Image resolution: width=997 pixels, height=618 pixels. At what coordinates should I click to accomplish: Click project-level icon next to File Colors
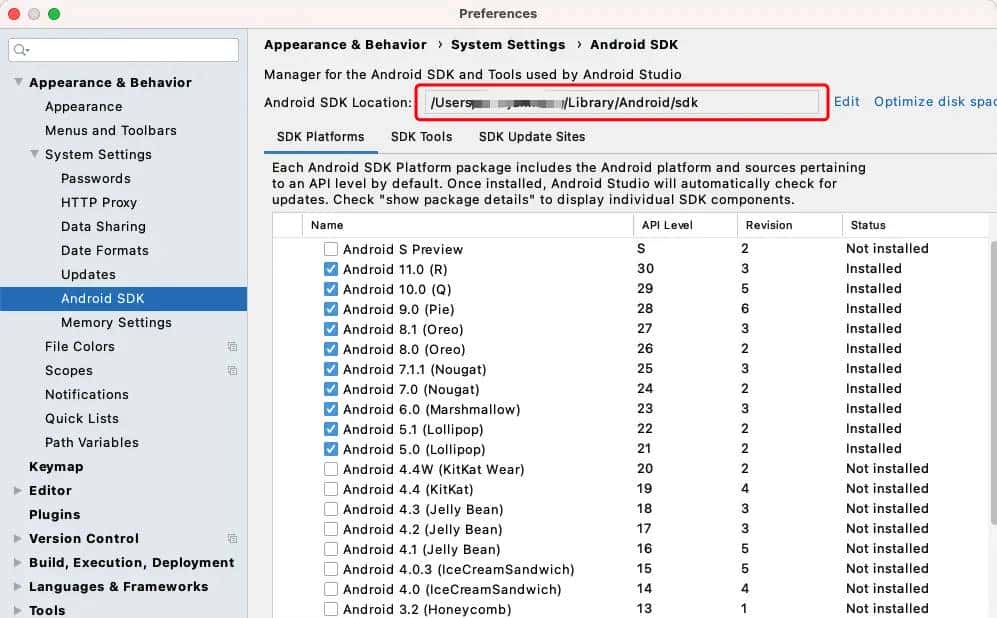232,347
